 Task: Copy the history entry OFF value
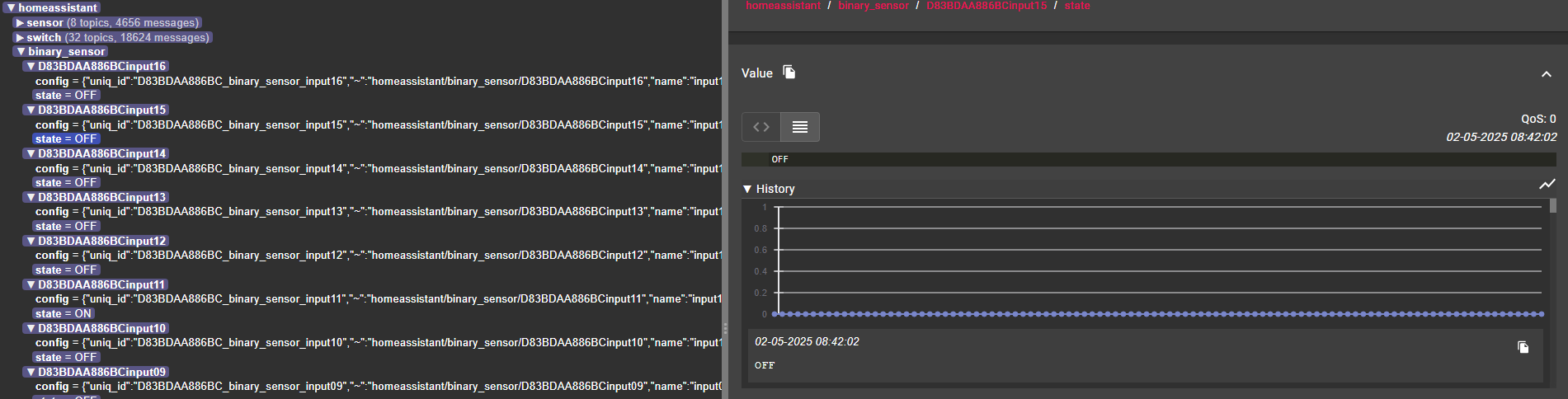pyautogui.click(x=1523, y=347)
